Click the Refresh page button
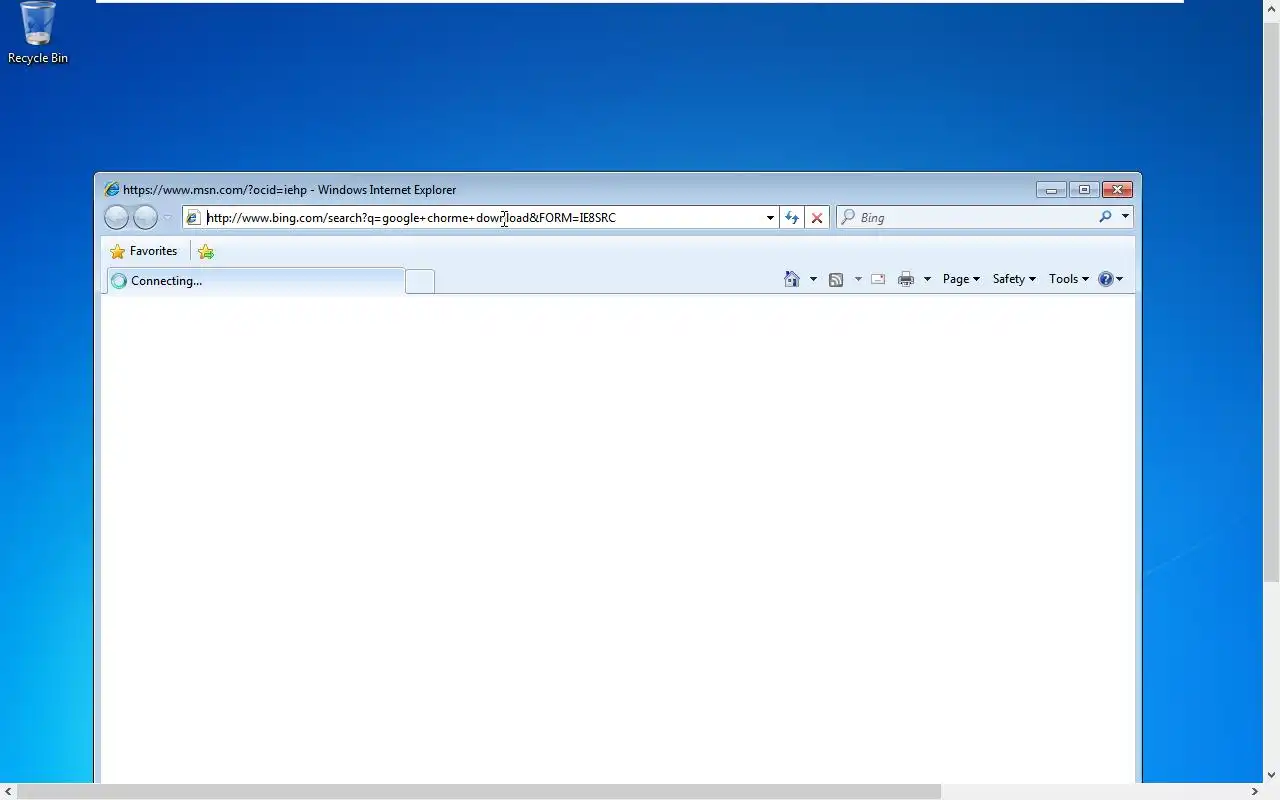This screenshot has height=800, width=1280. pos(792,217)
